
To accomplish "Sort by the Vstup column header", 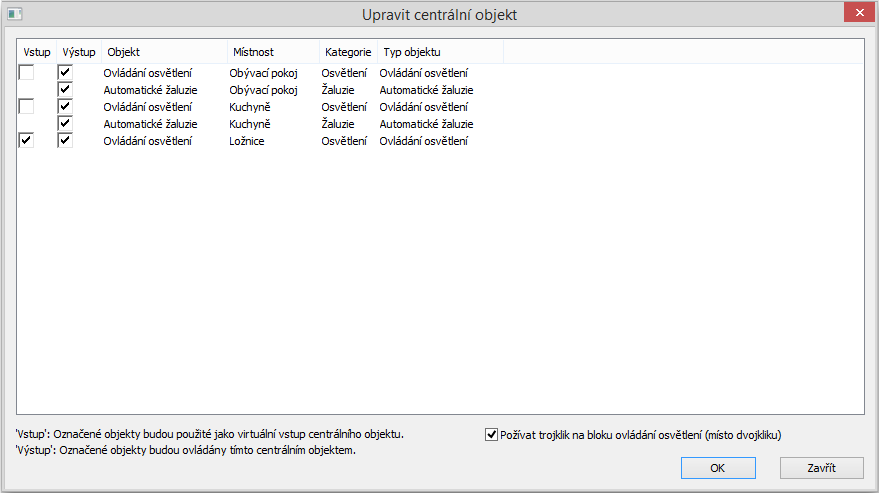I will (x=36, y=52).
